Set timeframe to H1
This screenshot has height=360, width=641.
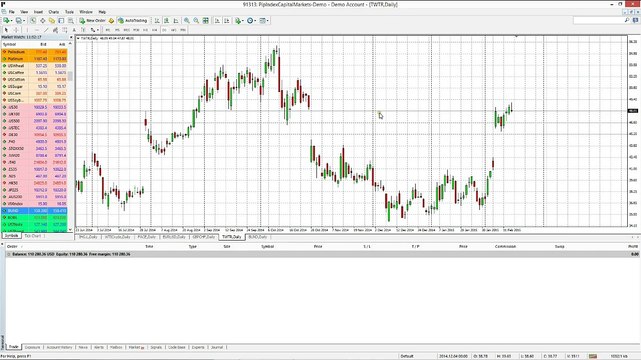[145, 30]
